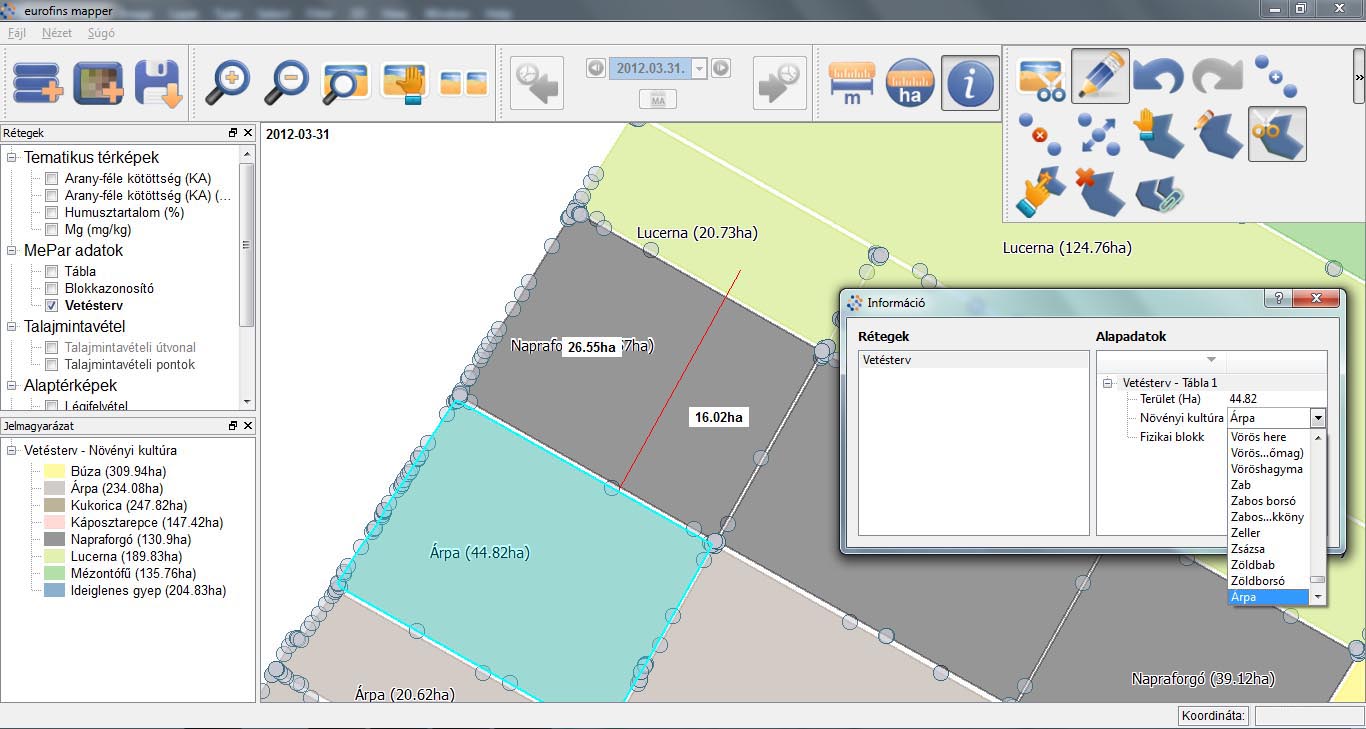Image resolution: width=1366 pixels, height=729 pixels.
Task: Collapse the Tematikus térképek tree group
Action: 12,158
